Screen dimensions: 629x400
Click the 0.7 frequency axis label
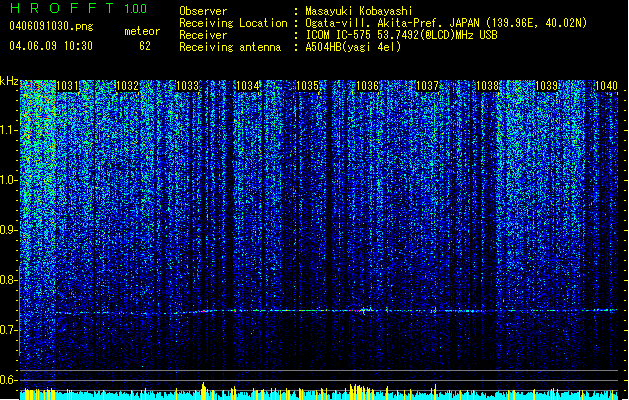(x=9, y=330)
